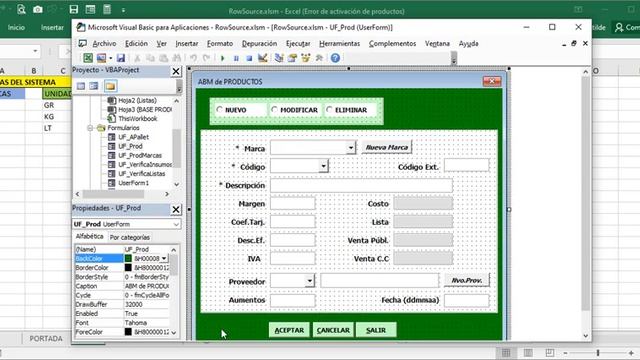Click the SALIR button

[376, 330]
